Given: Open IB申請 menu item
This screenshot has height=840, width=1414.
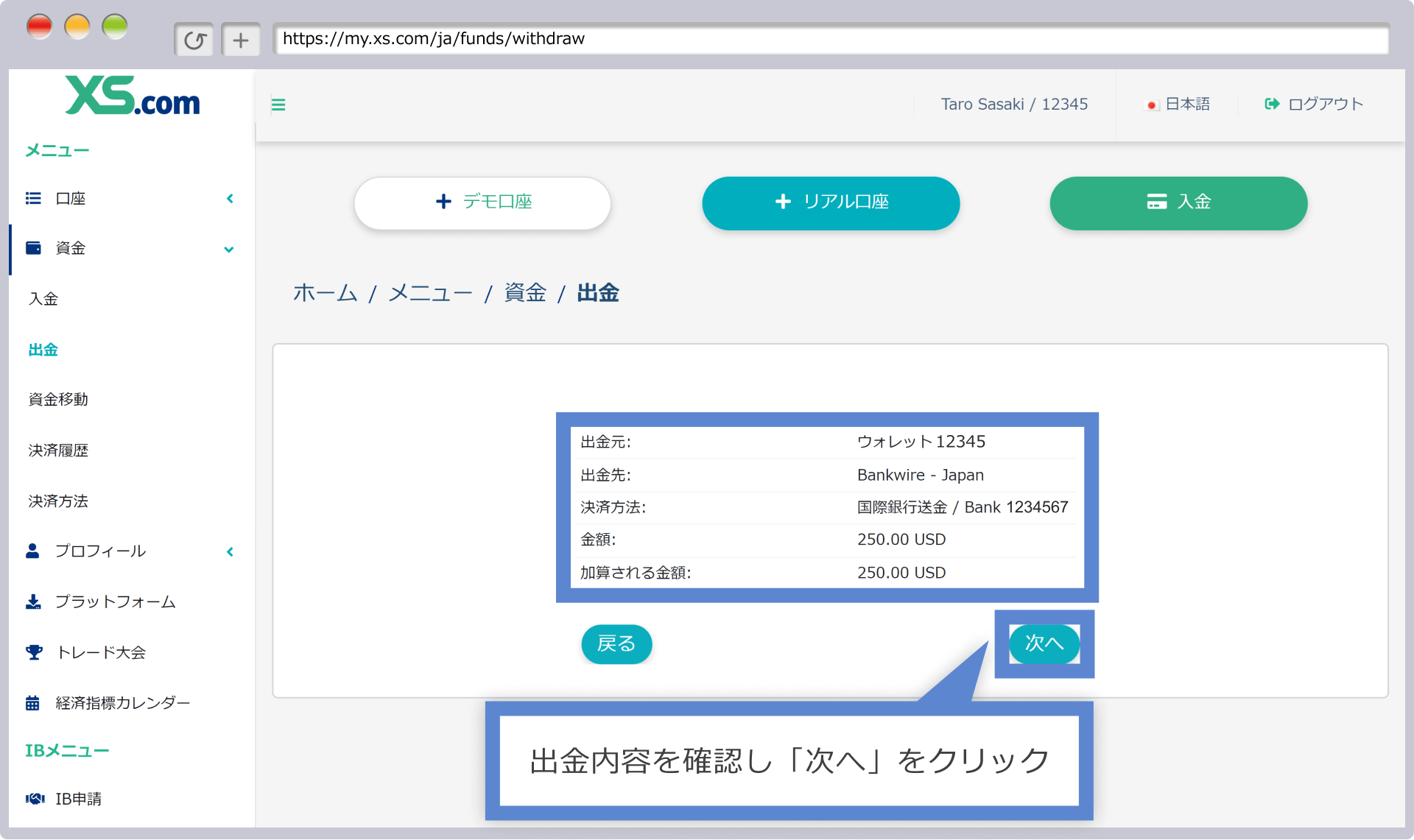Looking at the screenshot, I should [x=78, y=799].
